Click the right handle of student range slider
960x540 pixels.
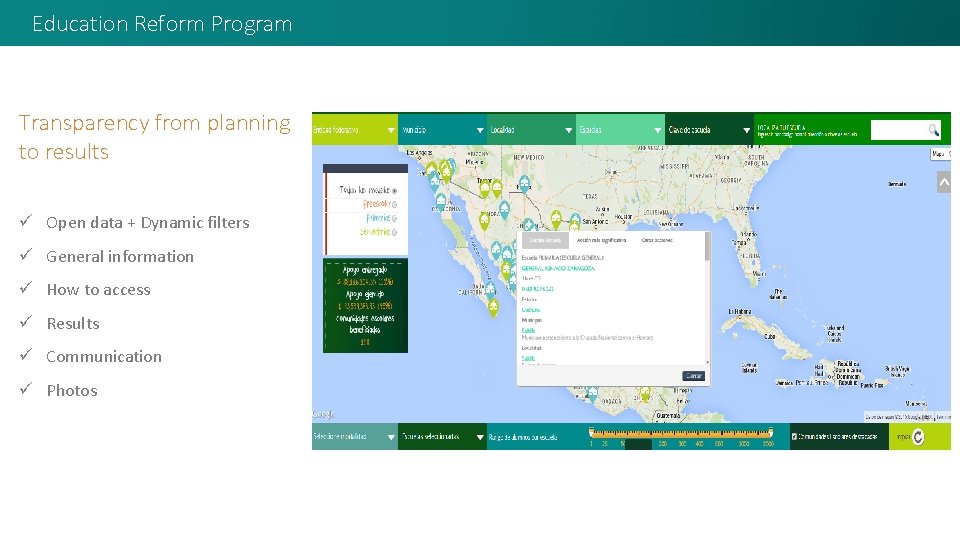[770, 432]
